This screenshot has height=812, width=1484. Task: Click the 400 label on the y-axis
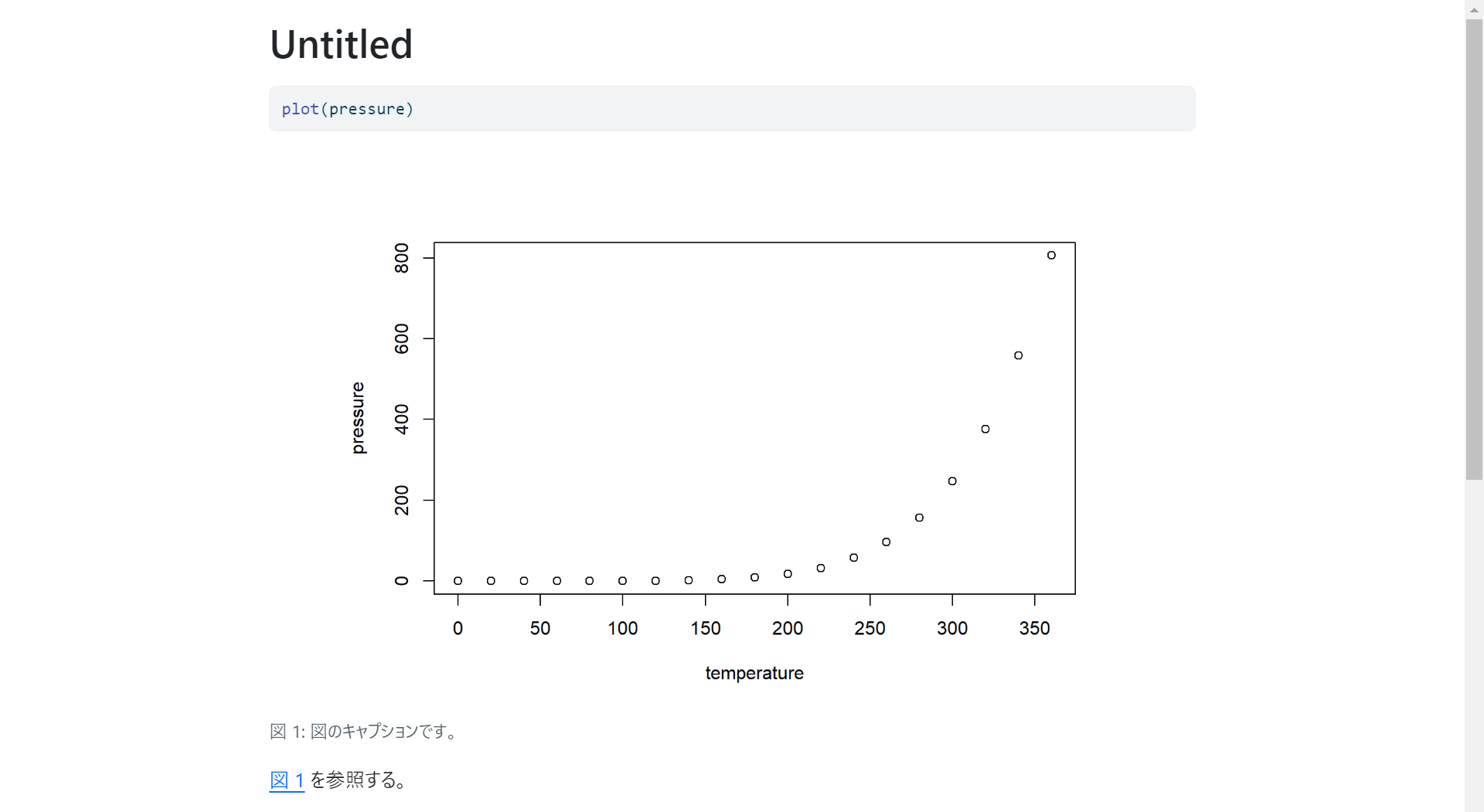coord(402,420)
